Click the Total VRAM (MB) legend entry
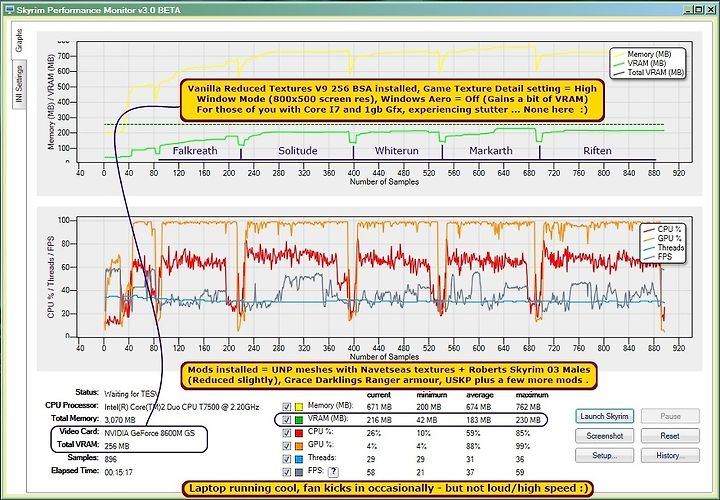 (649, 73)
